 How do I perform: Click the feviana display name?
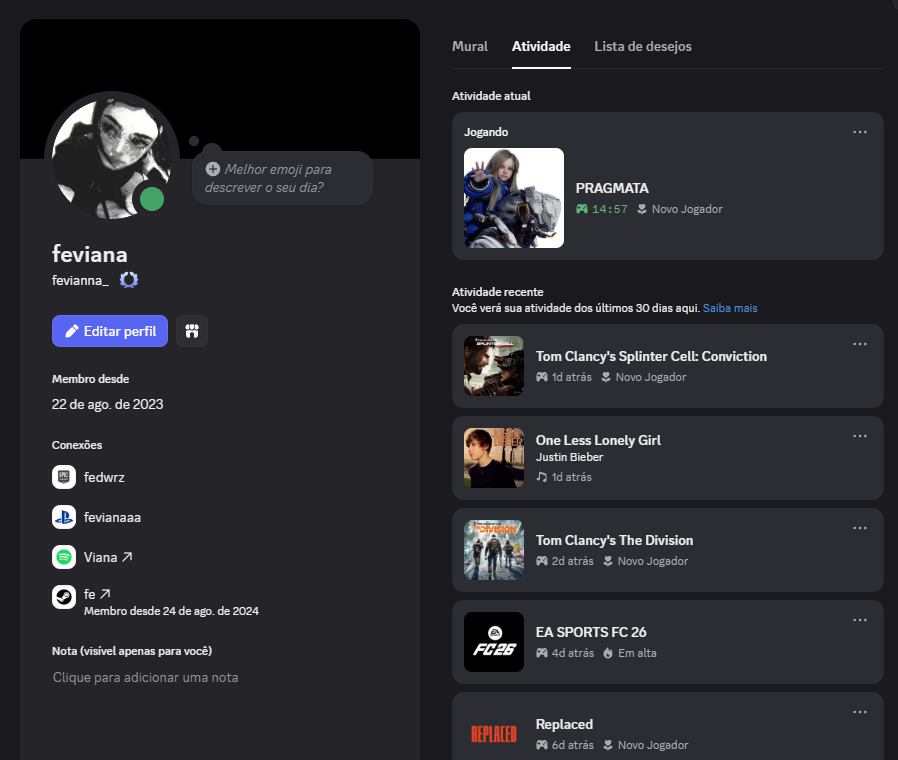(90, 254)
